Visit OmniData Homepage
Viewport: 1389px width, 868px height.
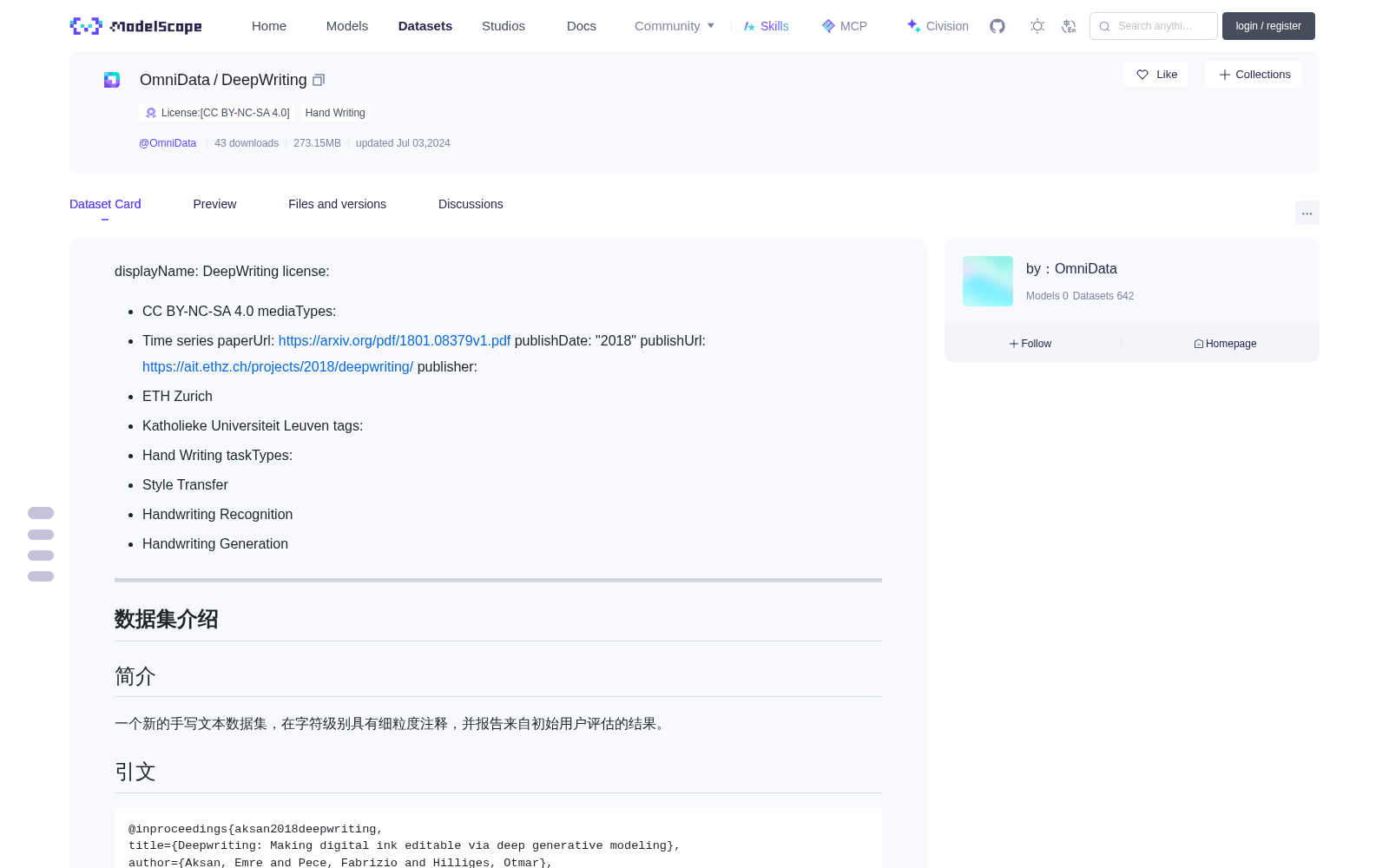click(x=1225, y=344)
